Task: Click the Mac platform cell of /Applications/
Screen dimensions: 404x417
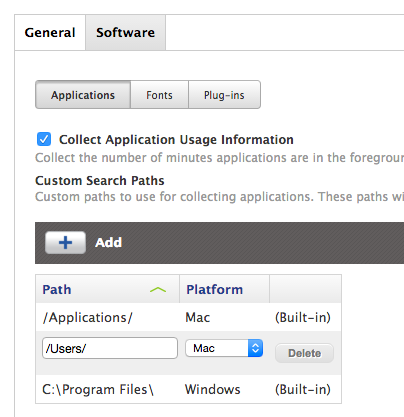Action: point(198,317)
